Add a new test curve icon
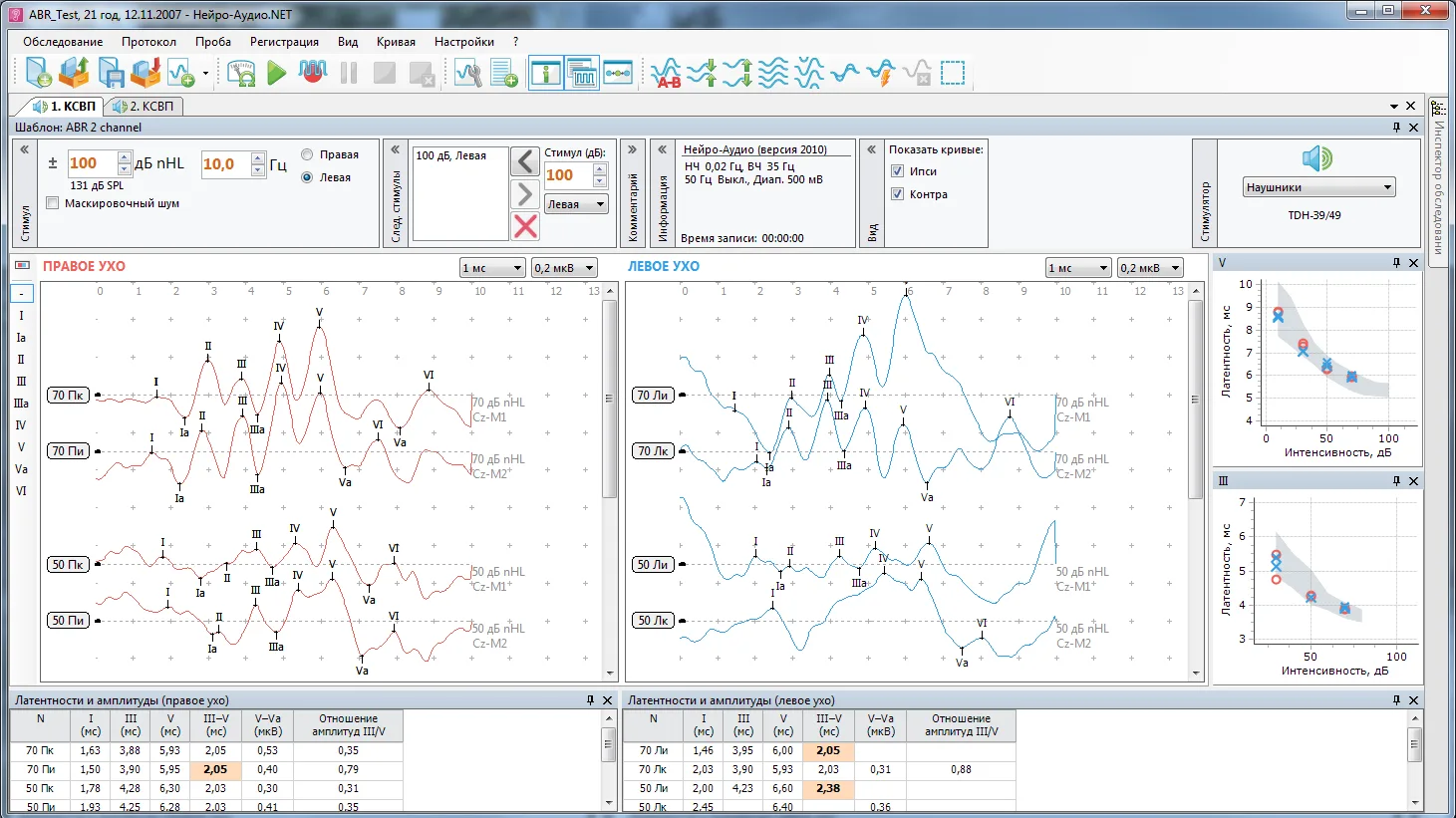 [180, 73]
